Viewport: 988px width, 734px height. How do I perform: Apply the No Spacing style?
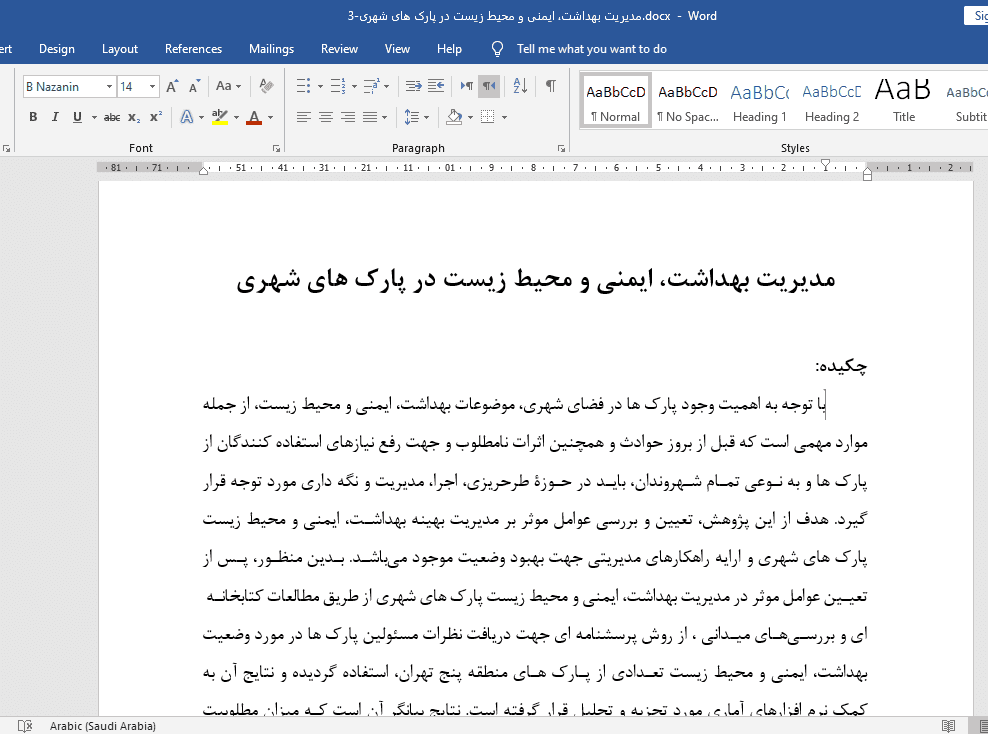[687, 101]
